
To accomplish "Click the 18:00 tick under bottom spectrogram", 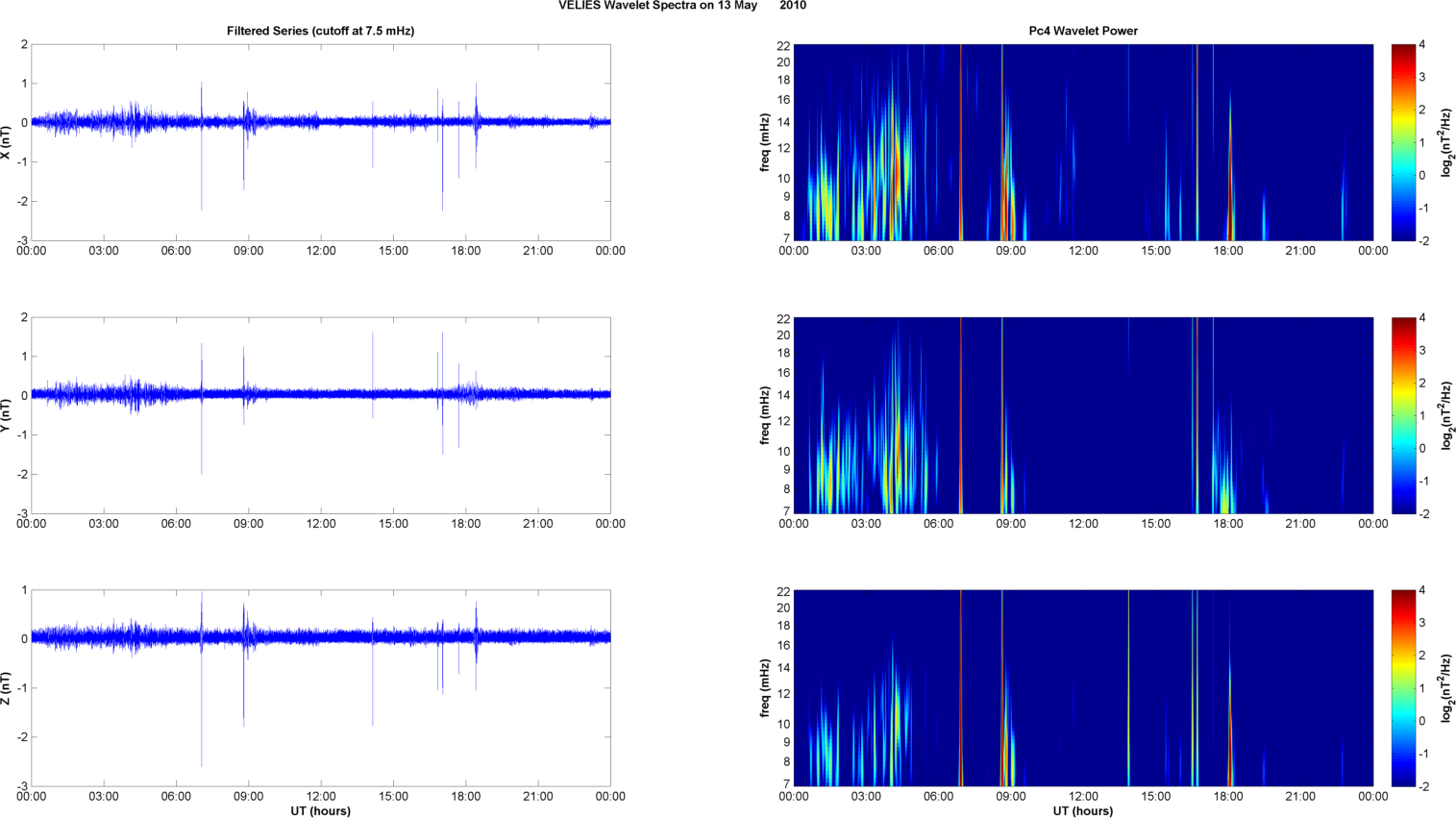I will 1227,797.
